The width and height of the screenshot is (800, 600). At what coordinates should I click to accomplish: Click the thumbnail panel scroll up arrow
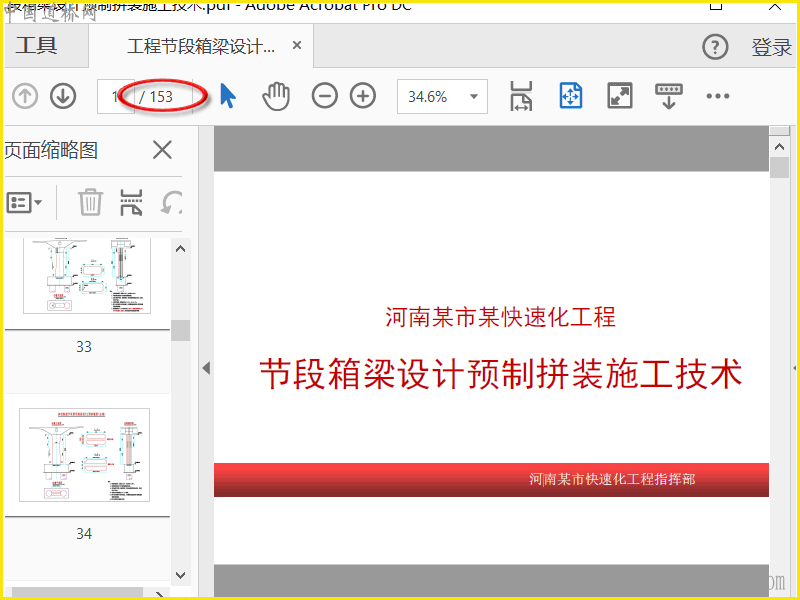pos(180,249)
